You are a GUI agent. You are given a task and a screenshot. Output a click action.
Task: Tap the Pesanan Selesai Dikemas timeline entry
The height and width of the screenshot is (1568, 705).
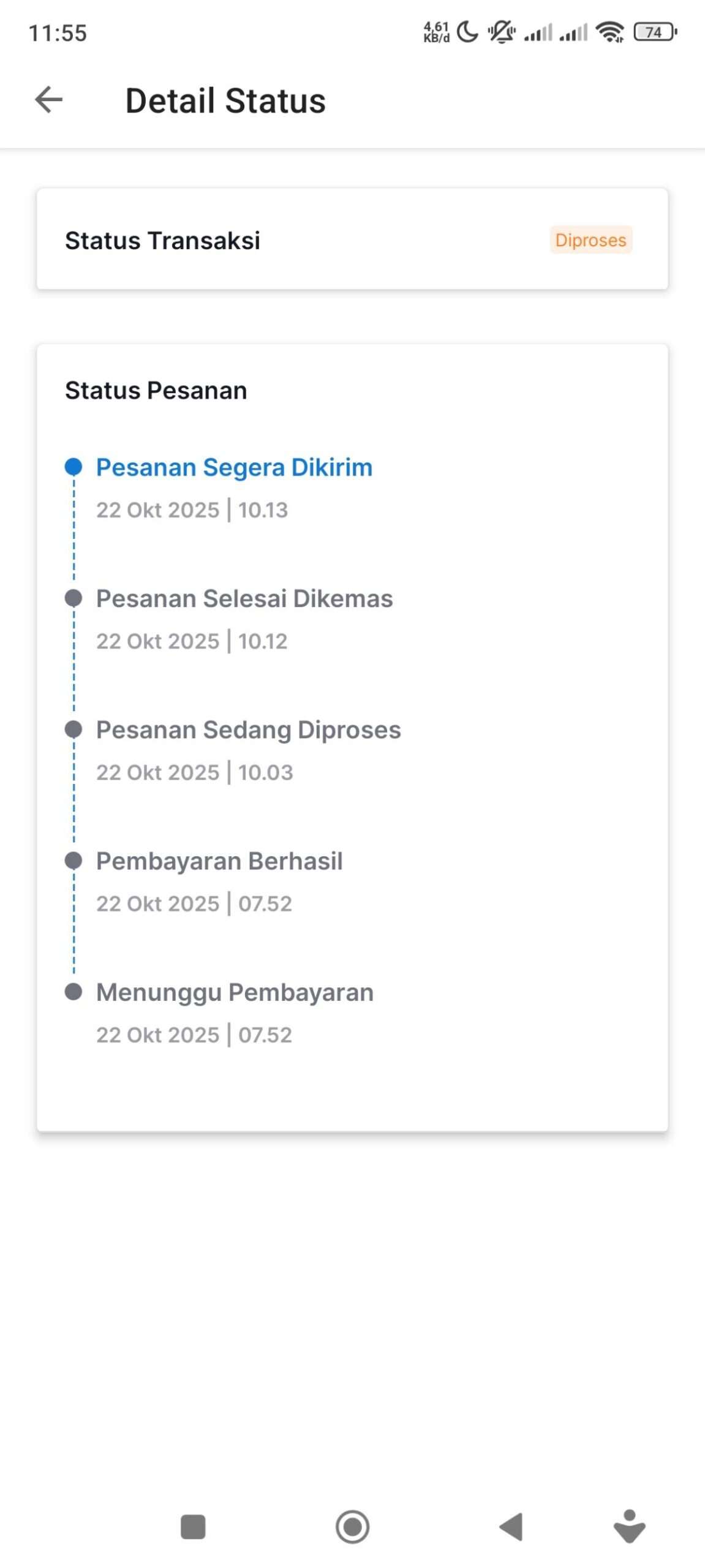(x=244, y=598)
